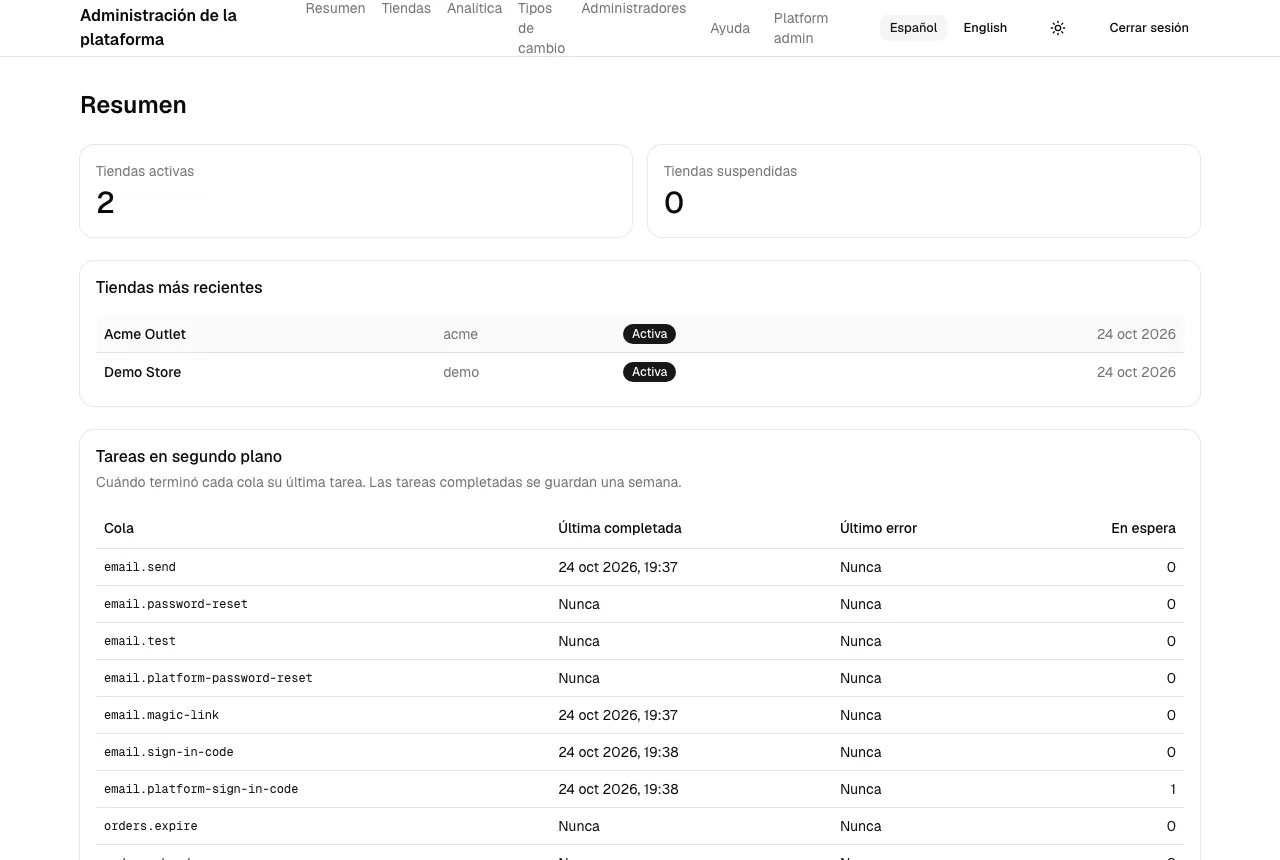The width and height of the screenshot is (1280, 860).
Task: Open the Ayuda link
Action: click(730, 28)
